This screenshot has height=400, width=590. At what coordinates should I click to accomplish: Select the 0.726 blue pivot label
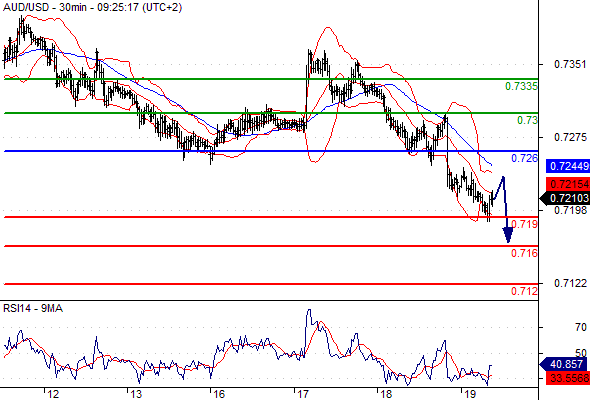coord(524,158)
